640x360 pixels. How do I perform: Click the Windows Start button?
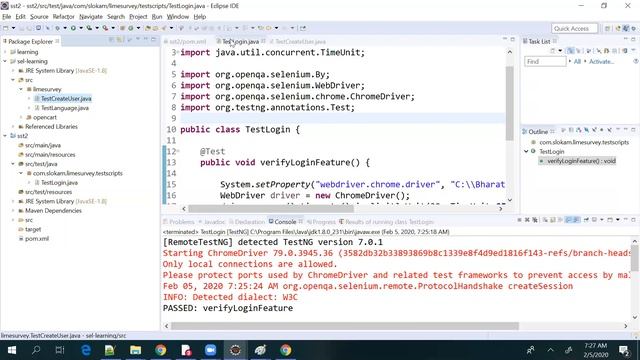point(12,350)
